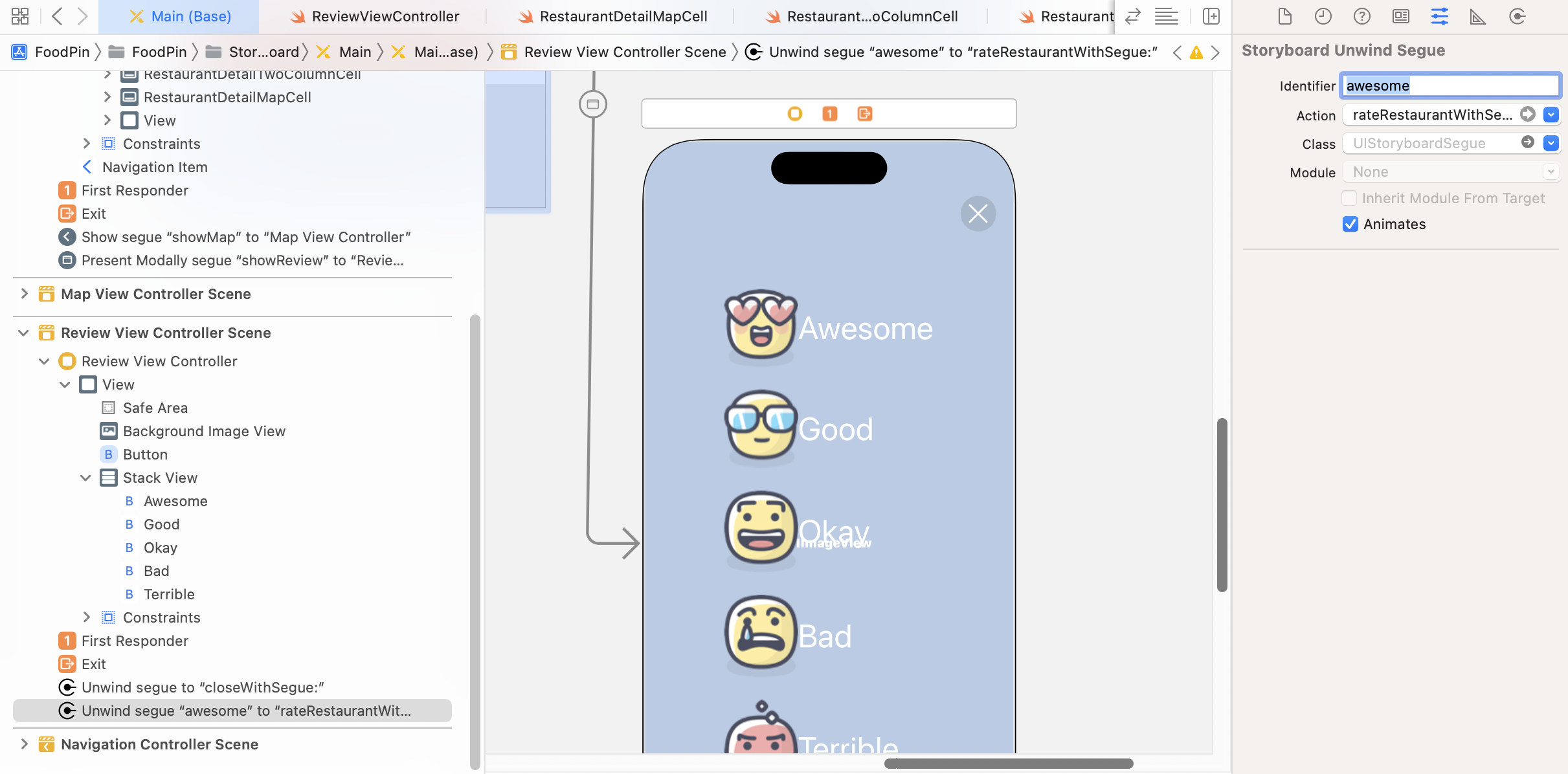Click the First Responder icon in scene dock

[829, 114]
